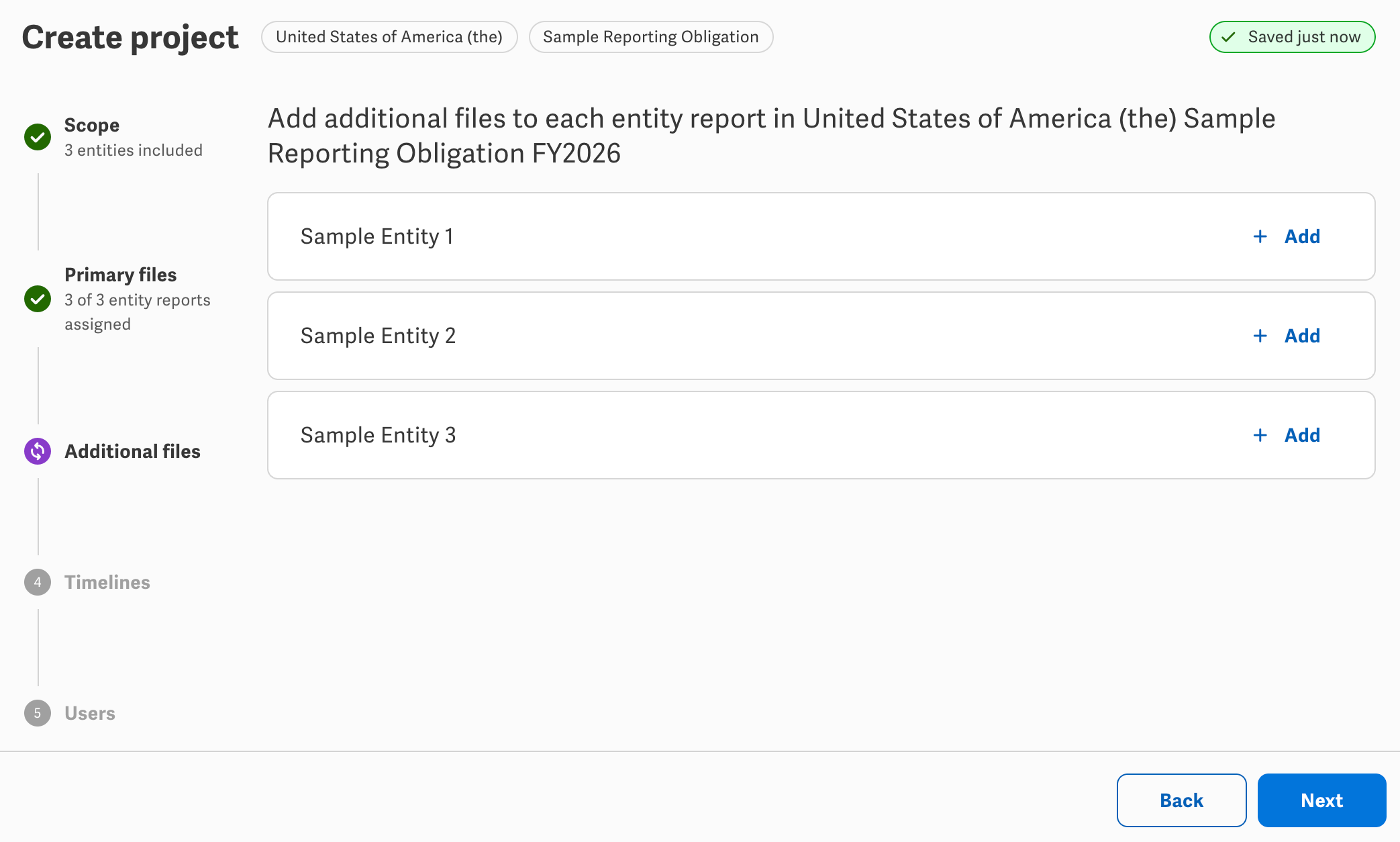Go to the Next step
Viewport: 1400px width, 842px height.
(1321, 800)
